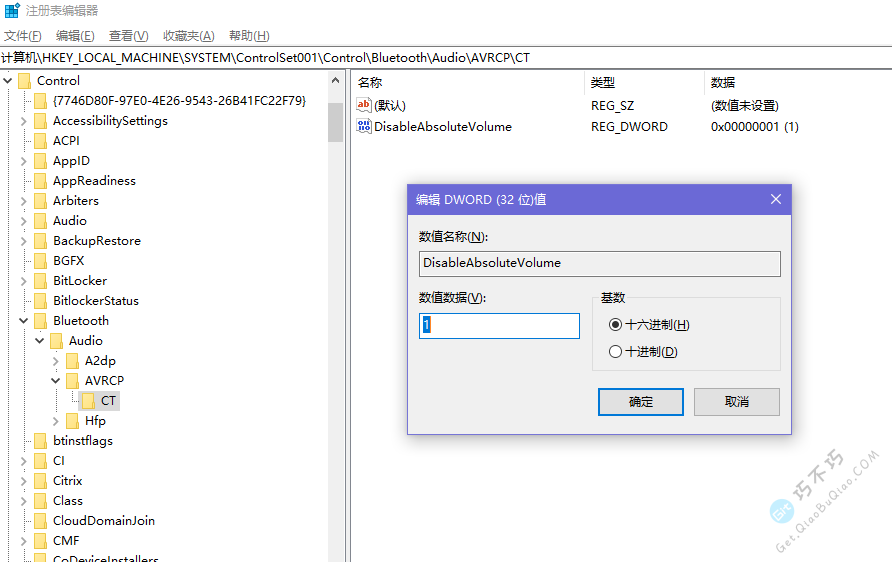This screenshot has height=562, width=892.
Task: Click the BitlockerStatus folder icon
Action: pyautogui.click(x=40, y=301)
